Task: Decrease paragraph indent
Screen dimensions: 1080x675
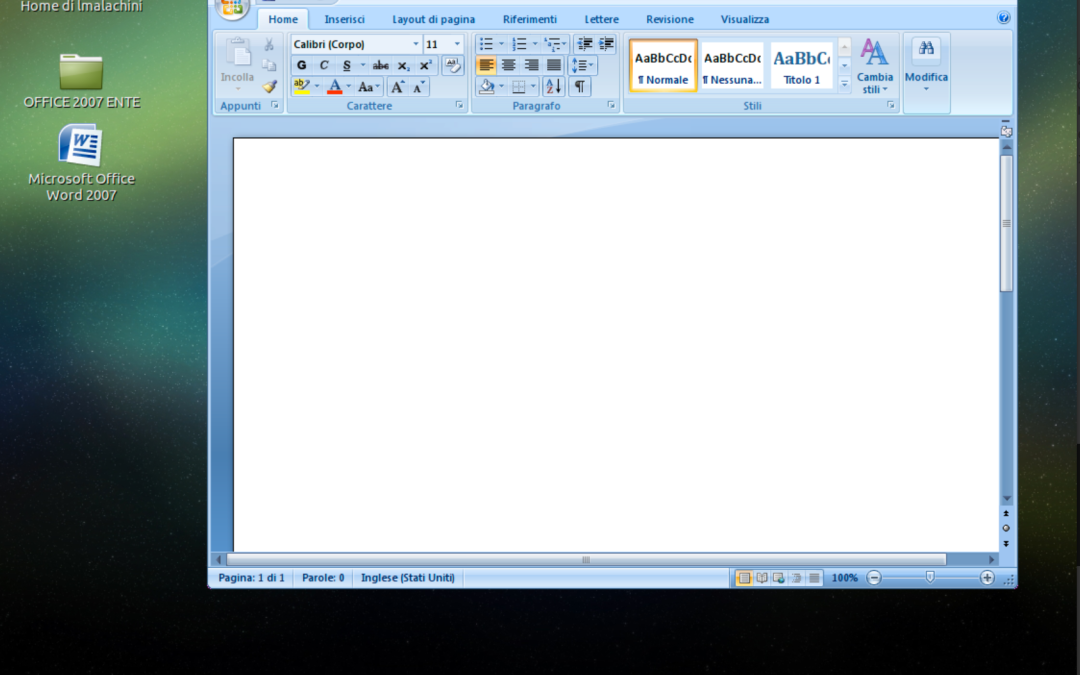Action: pos(584,44)
